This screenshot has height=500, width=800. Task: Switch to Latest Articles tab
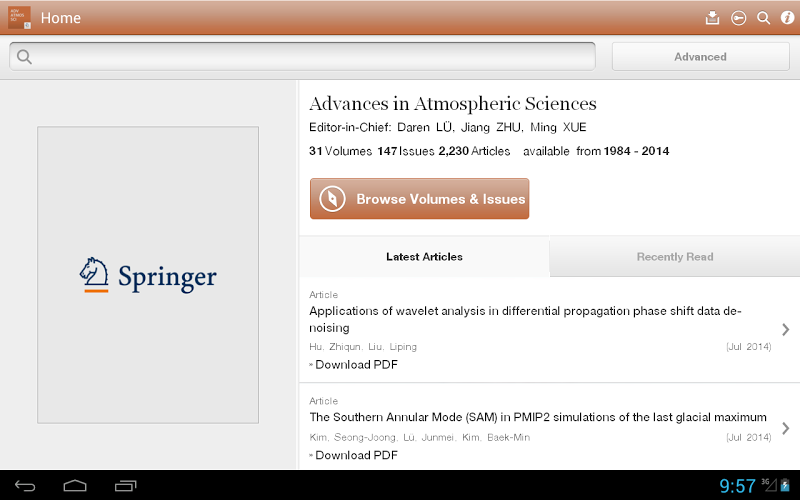pos(424,257)
